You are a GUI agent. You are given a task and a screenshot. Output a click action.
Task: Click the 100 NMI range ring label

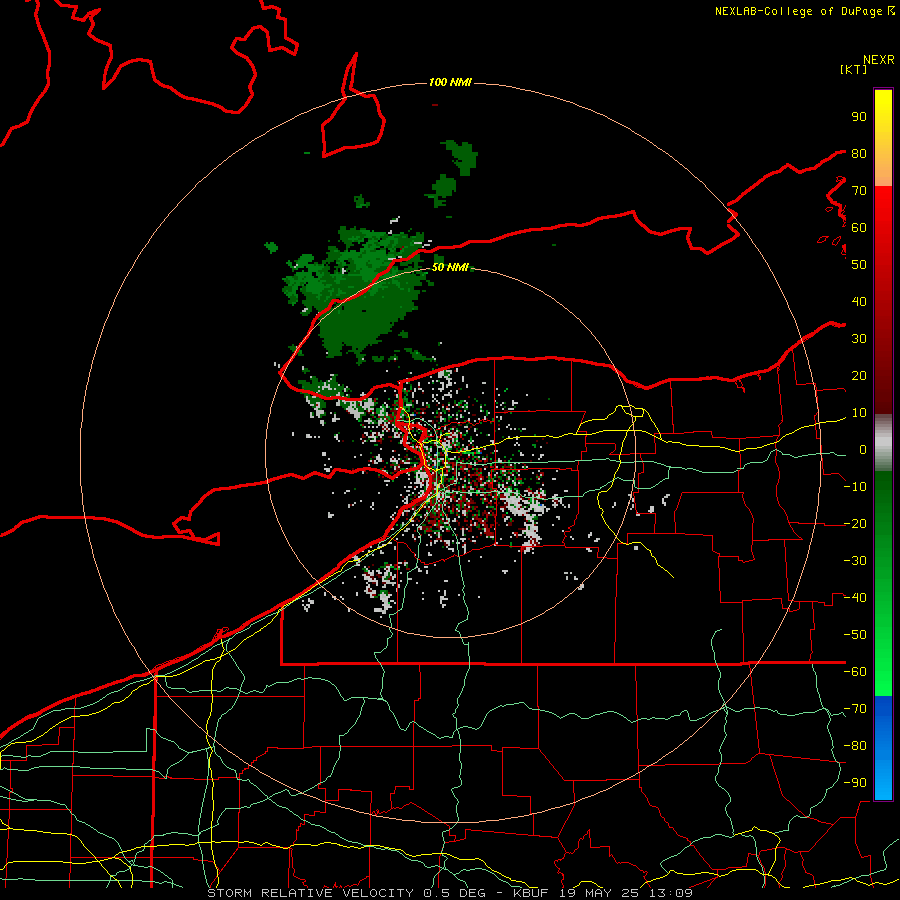pyautogui.click(x=450, y=83)
